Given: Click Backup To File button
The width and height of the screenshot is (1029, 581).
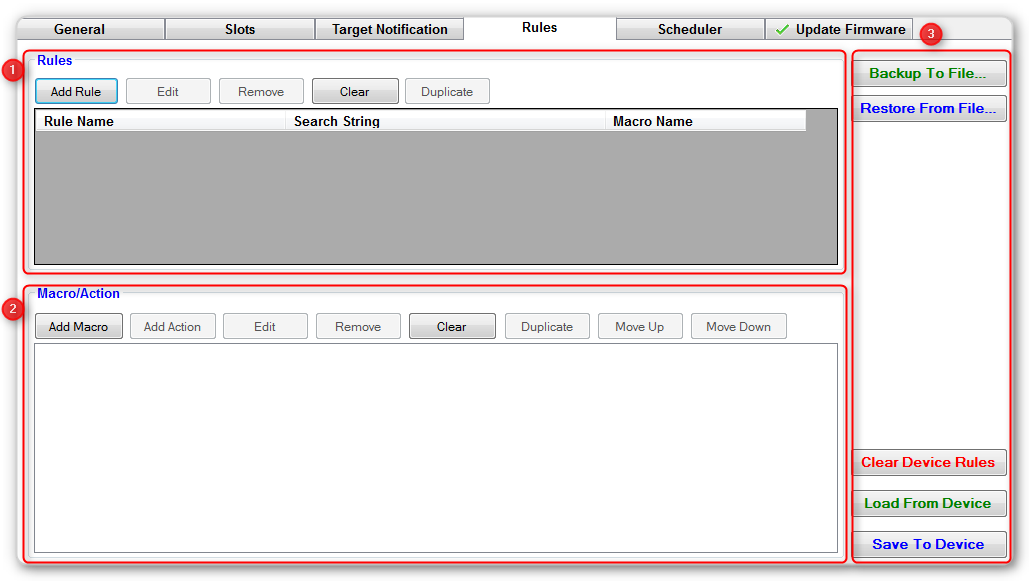Looking at the screenshot, I should pos(928,74).
